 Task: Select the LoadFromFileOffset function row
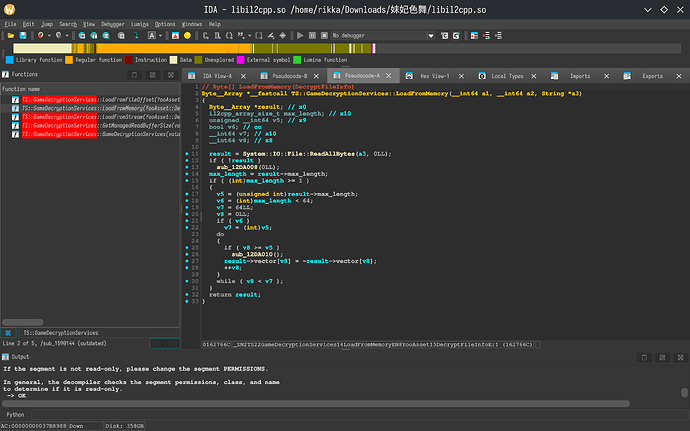coord(91,100)
